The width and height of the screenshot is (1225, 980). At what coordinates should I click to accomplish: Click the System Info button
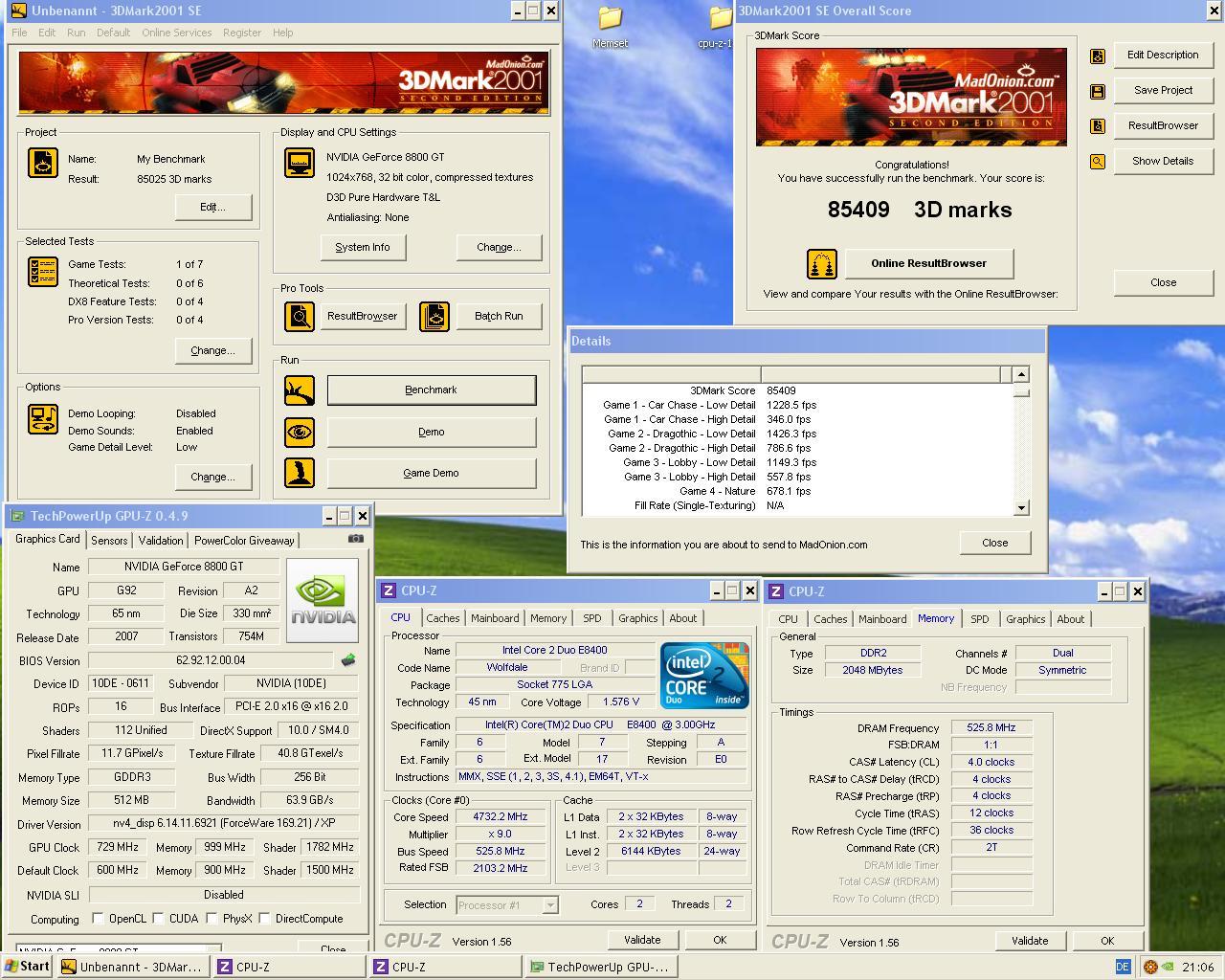tap(363, 247)
